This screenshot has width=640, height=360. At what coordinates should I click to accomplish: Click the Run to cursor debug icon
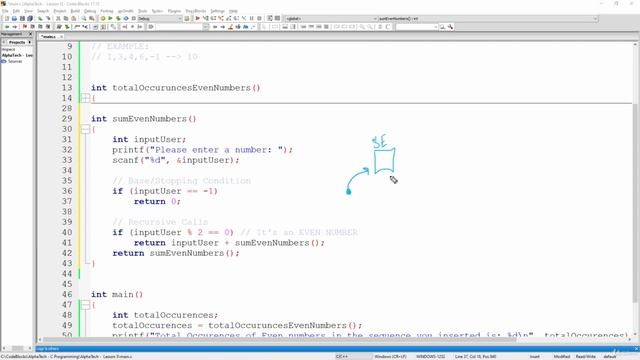pos(205,18)
